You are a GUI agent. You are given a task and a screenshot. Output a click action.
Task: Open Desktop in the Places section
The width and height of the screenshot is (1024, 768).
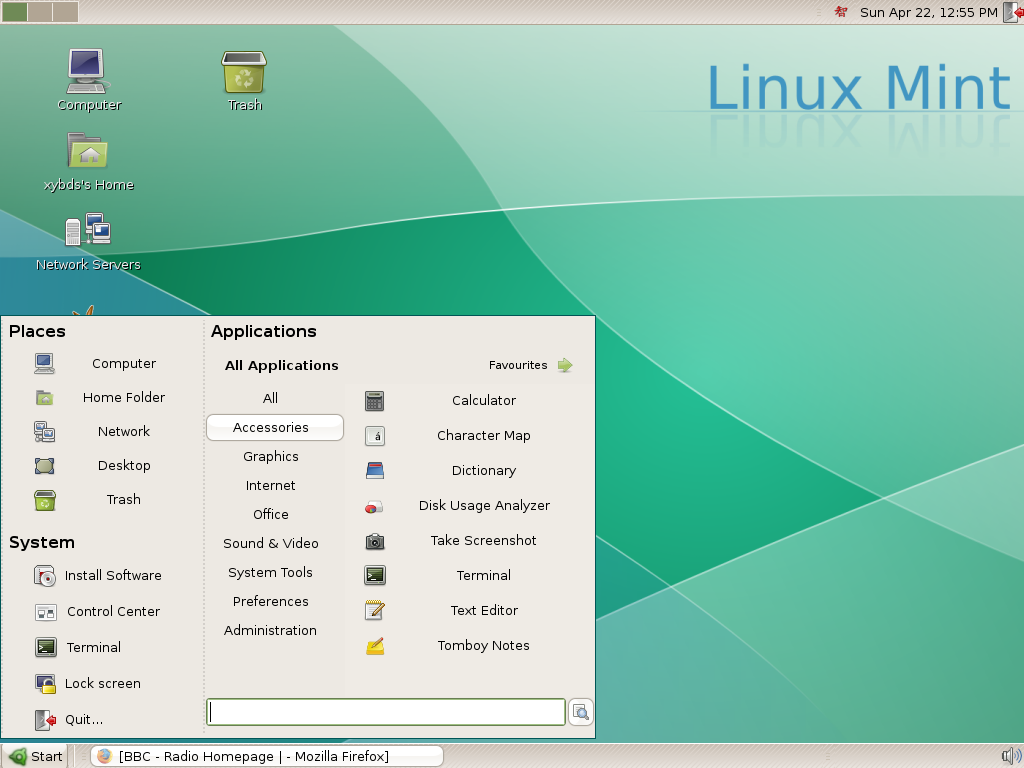click(x=102, y=465)
